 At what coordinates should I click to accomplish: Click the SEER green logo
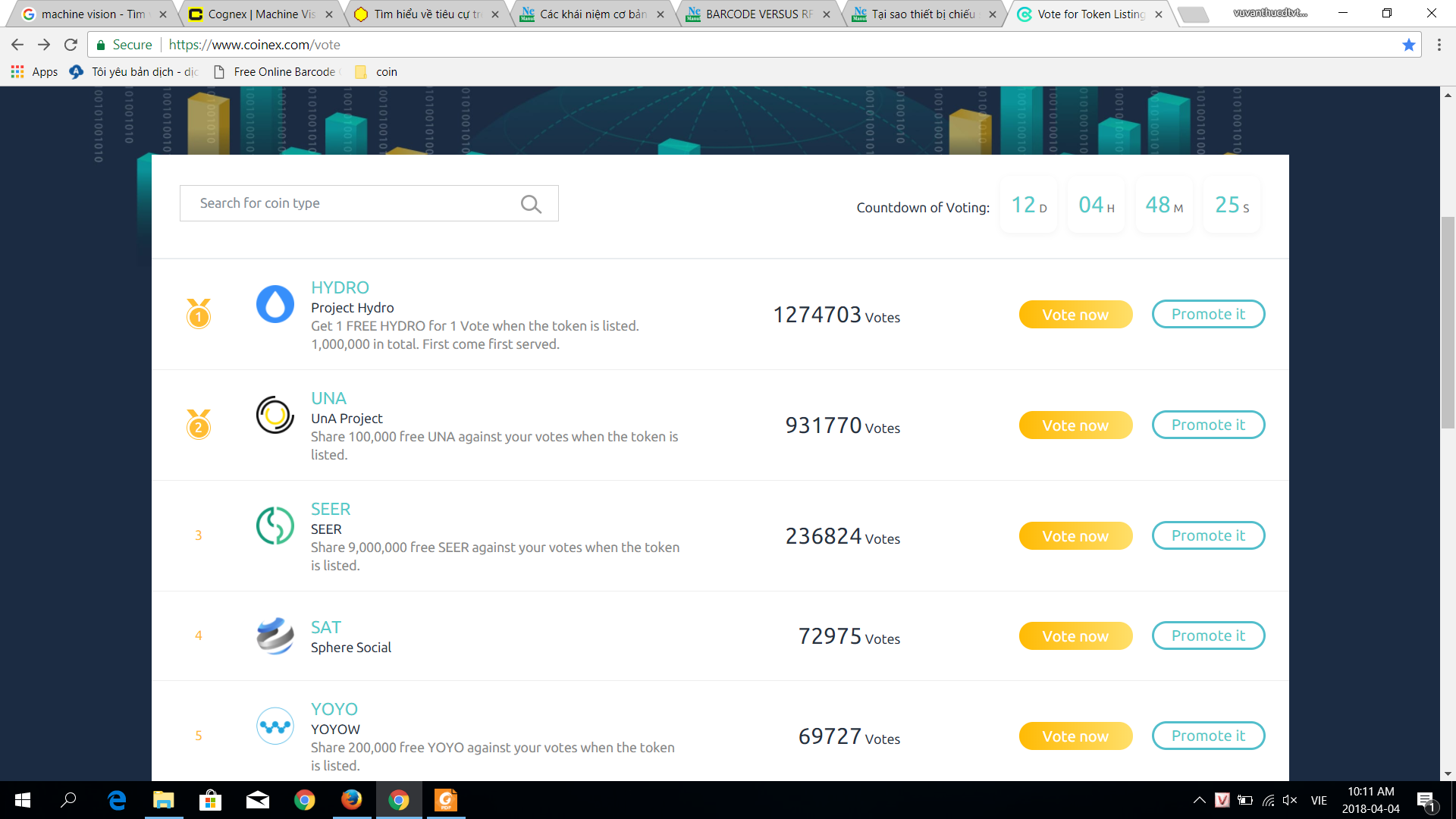coord(275,526)
